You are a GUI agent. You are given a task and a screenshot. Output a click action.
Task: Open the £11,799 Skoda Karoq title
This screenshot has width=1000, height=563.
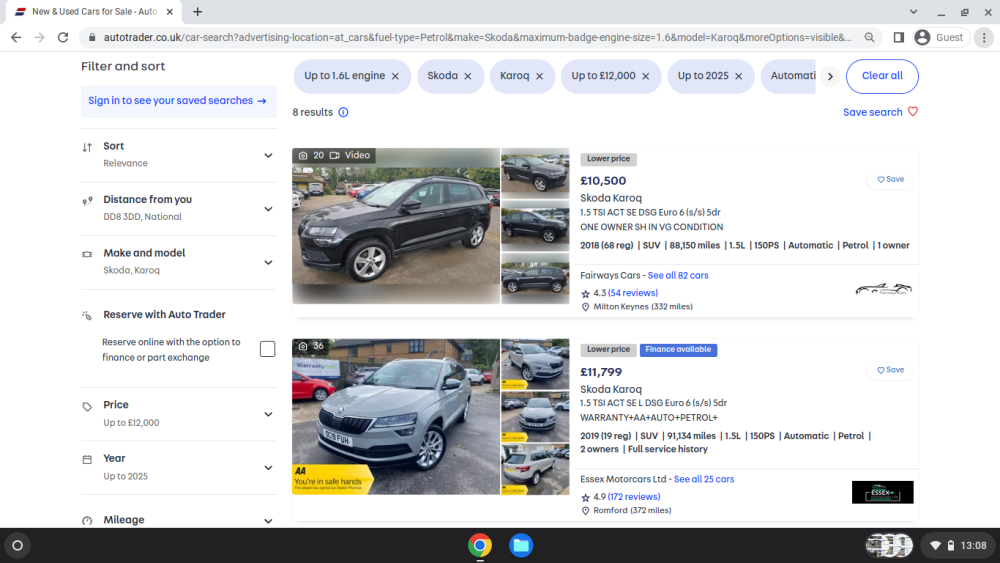click(611, 389)
